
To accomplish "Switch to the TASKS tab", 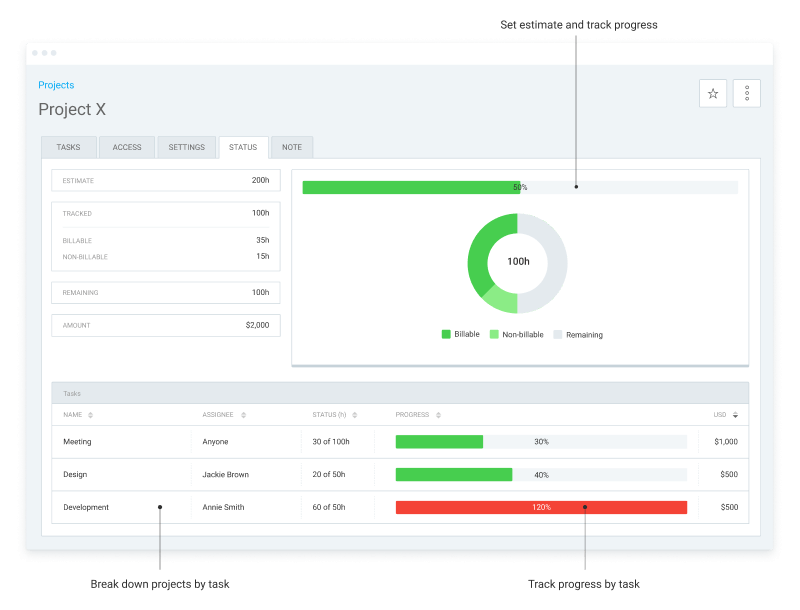I will (x=68, y=147).
